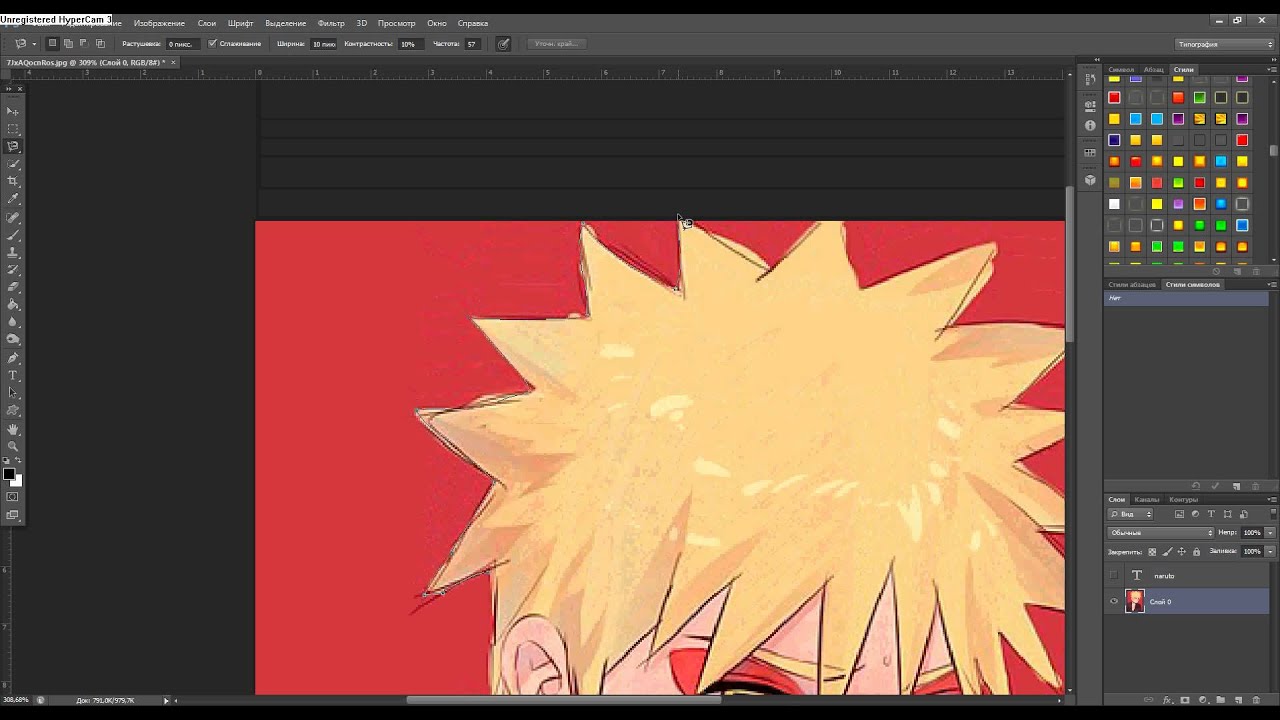Enable lock transparent pixels option

click(x=1152, y=551)
